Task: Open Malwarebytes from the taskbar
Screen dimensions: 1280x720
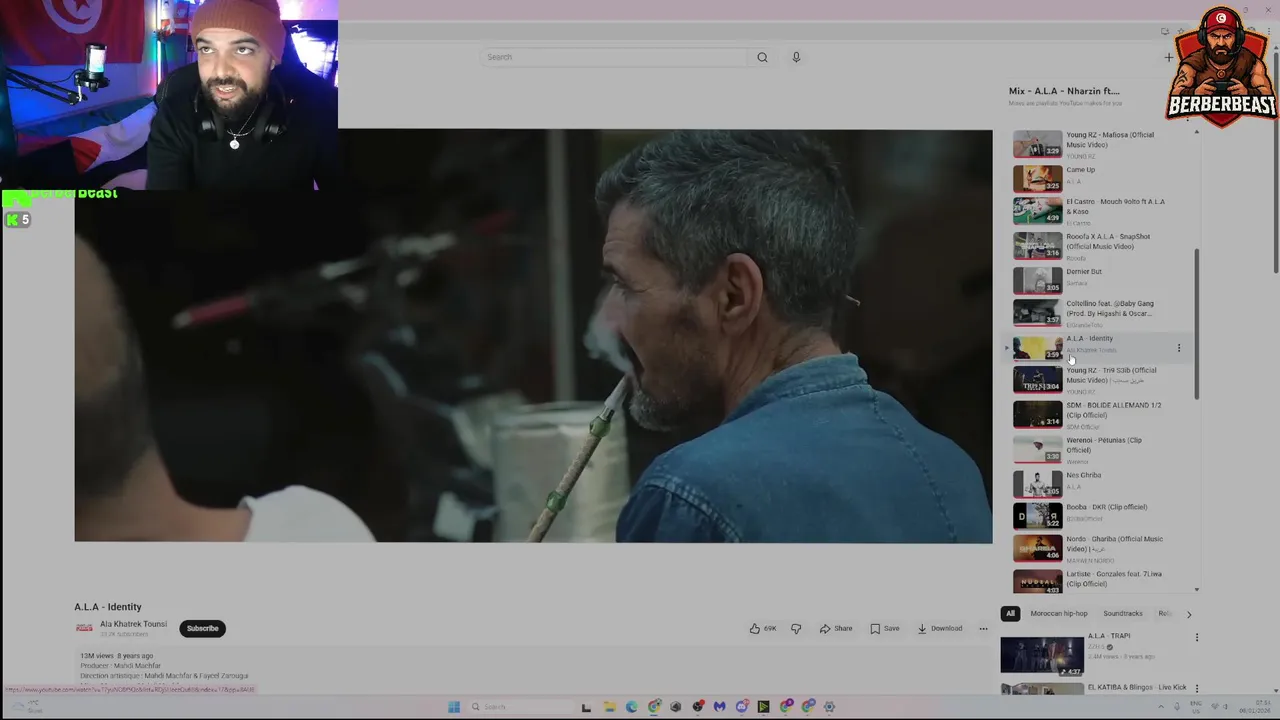Action: [x=719, y=707]
